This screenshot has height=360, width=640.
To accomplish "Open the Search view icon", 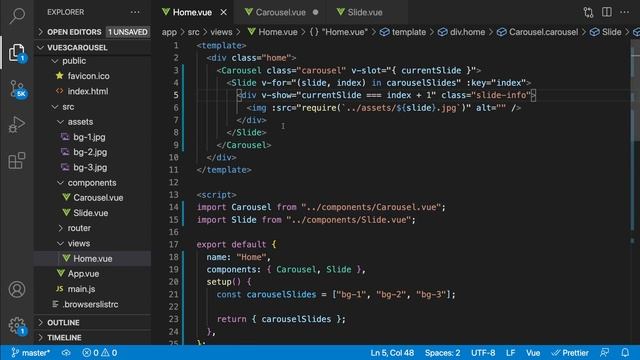I will (17, 16).
